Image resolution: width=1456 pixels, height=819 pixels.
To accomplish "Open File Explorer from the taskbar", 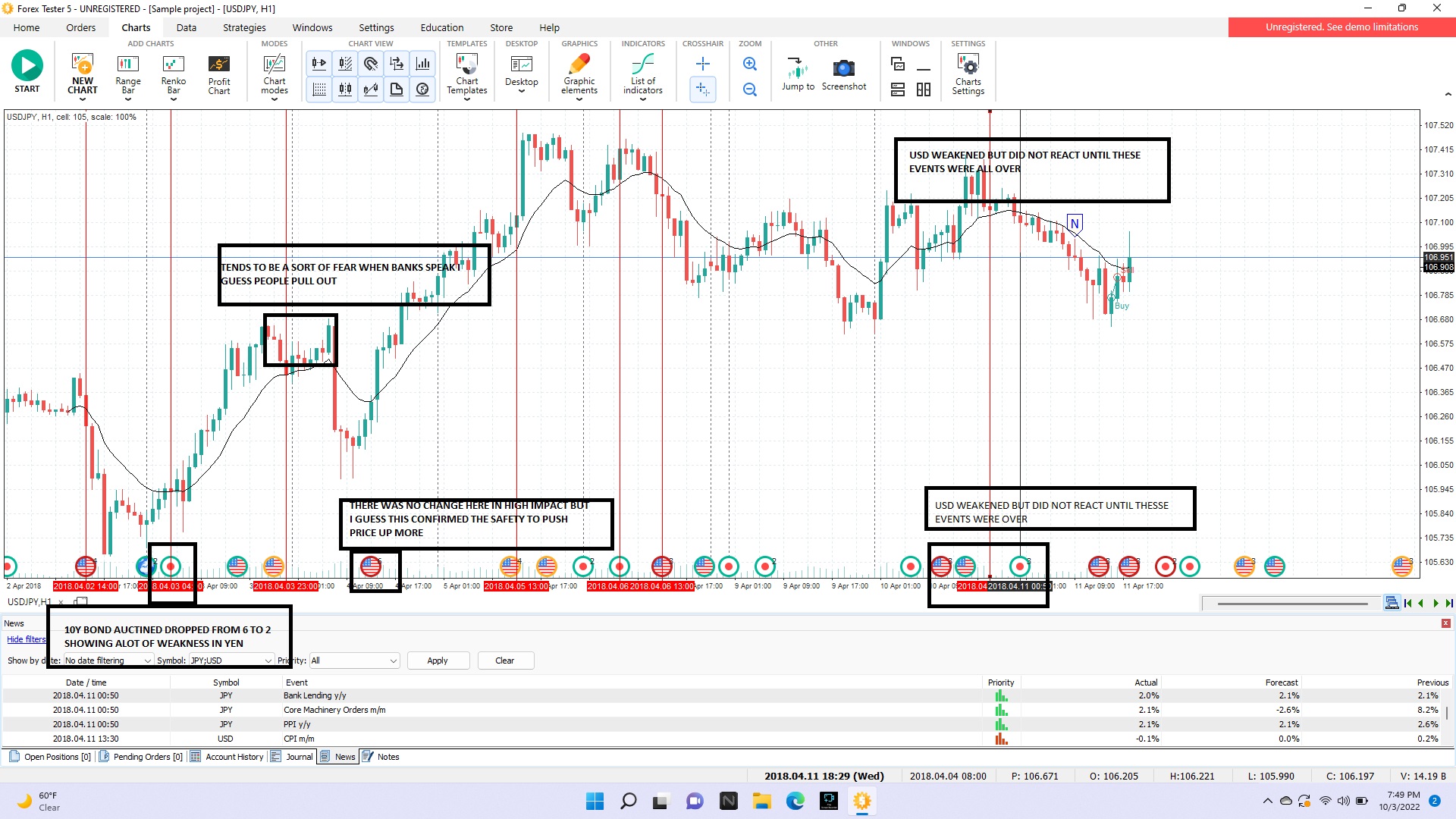I will pos(761,801).
